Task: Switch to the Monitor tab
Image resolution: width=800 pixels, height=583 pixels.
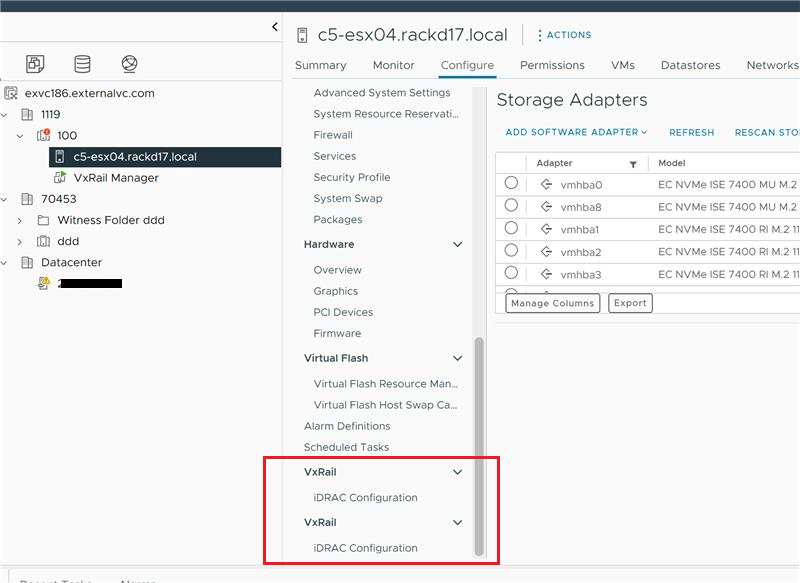Action: coord(393,65)
